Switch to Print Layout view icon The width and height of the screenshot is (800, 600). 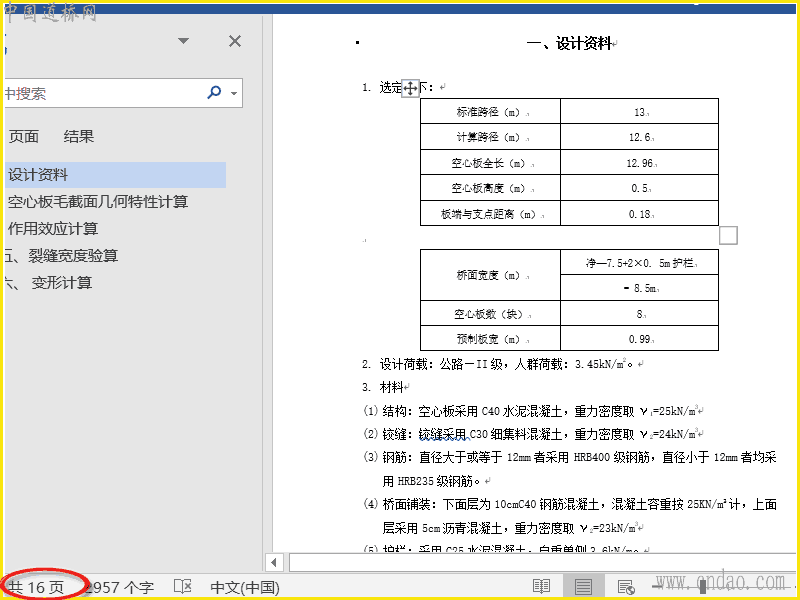pos(583,587)
